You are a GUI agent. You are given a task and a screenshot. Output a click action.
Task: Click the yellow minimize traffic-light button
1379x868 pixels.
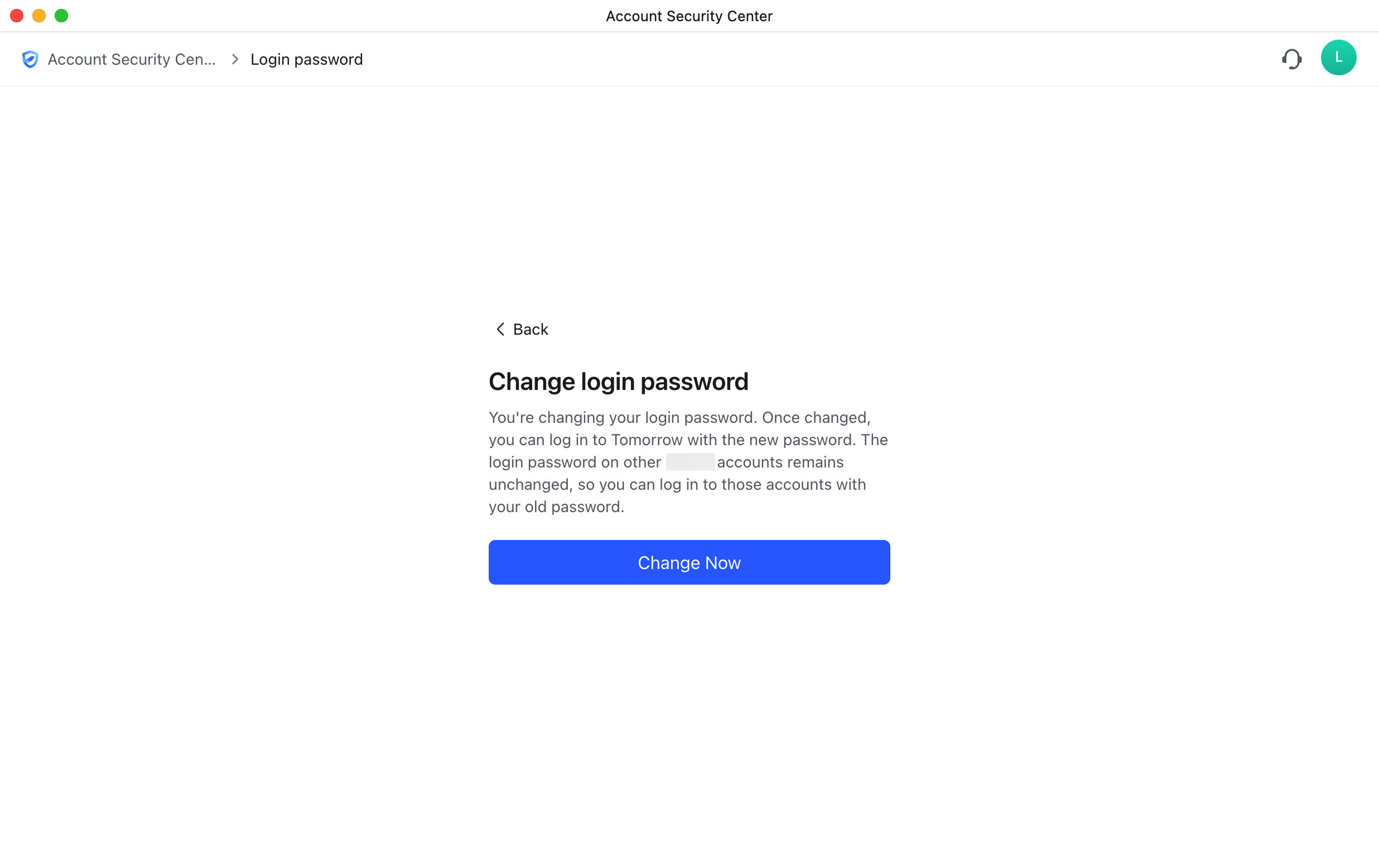(x=39, y=16)
